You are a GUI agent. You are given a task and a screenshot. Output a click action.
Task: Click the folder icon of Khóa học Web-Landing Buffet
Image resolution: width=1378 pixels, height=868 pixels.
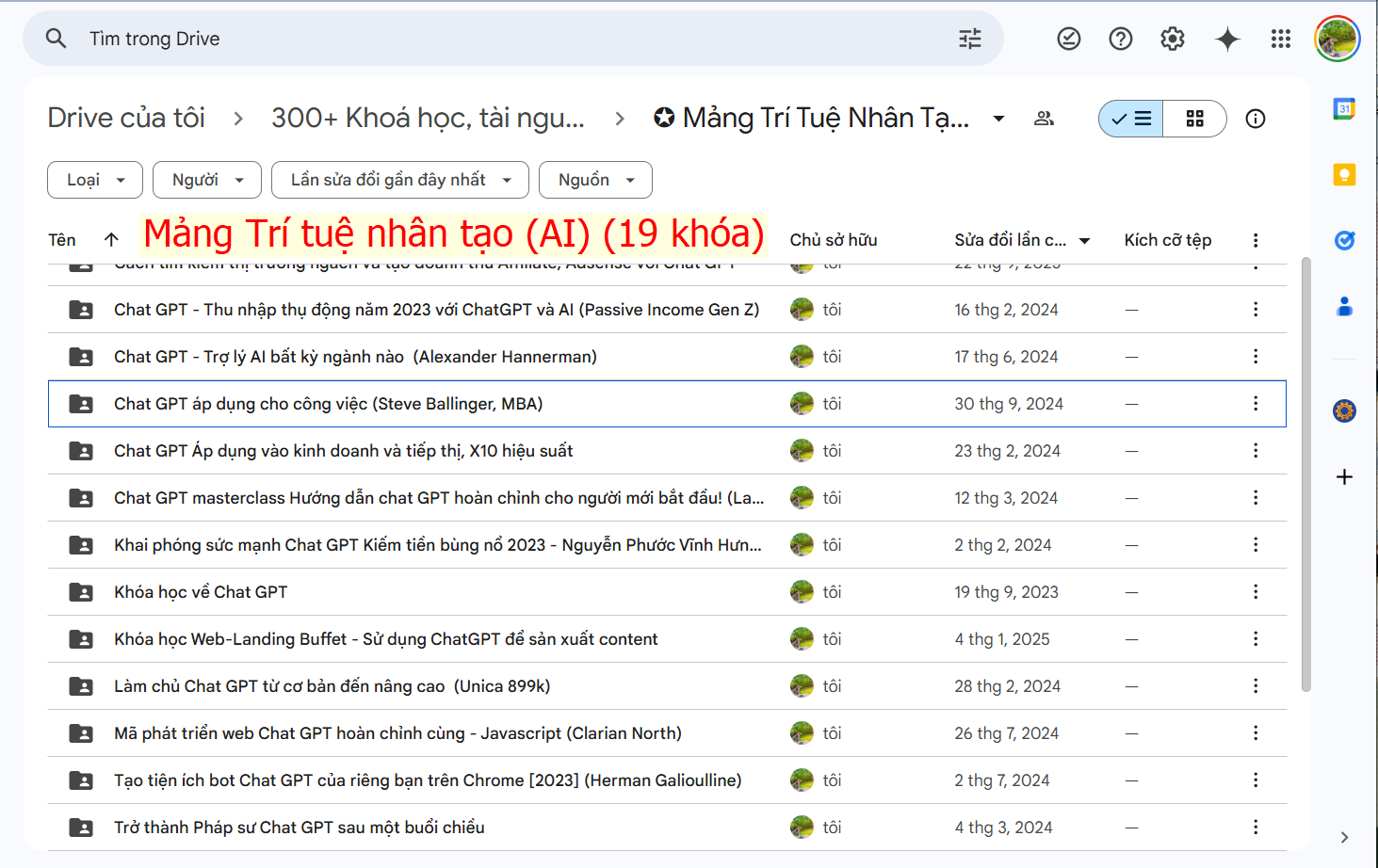click(x=81, y=639)
